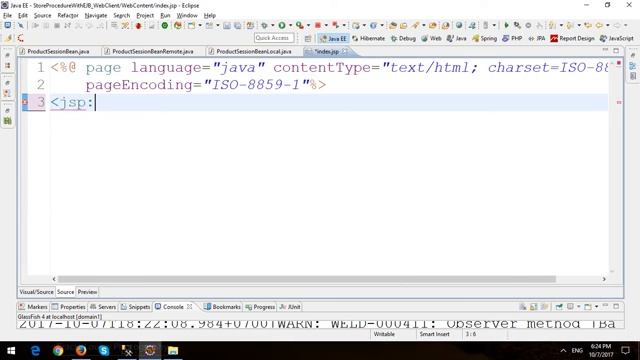Select the Java EE perspective button
This screenshot has width=640, height=360.
click(x=333, y=38)
